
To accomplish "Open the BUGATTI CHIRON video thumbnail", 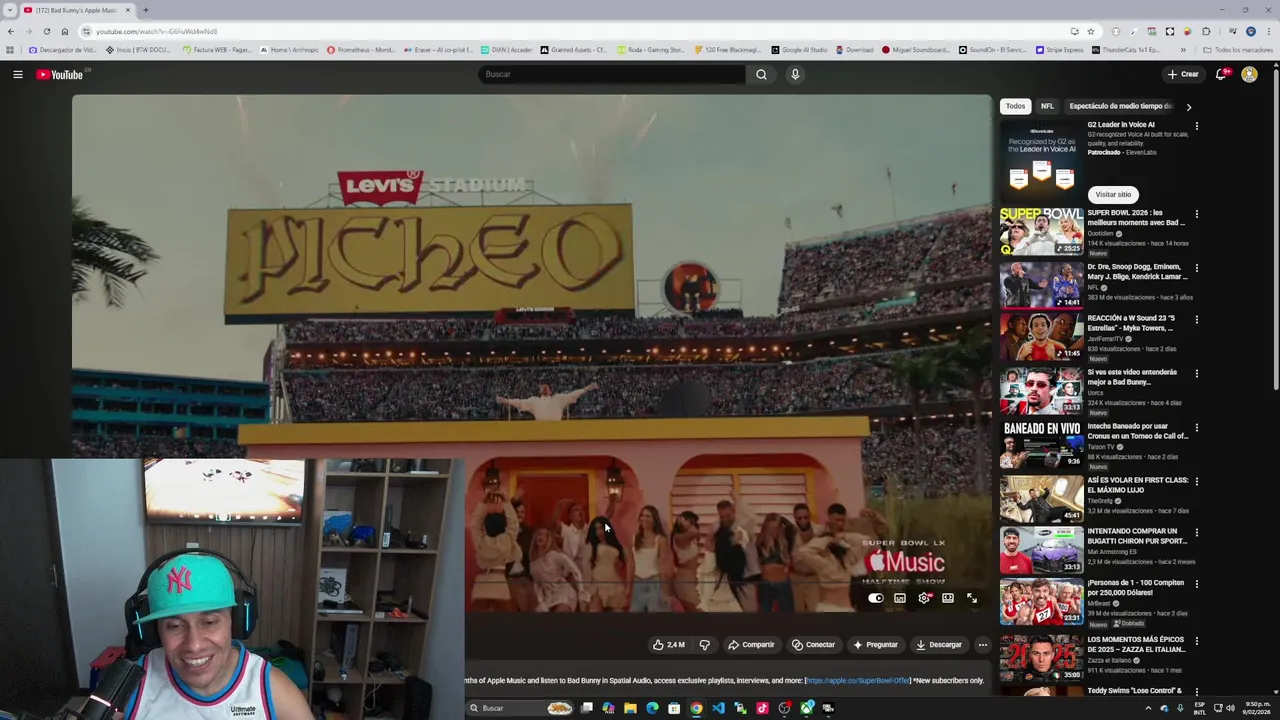I will tap(1041, 549).
